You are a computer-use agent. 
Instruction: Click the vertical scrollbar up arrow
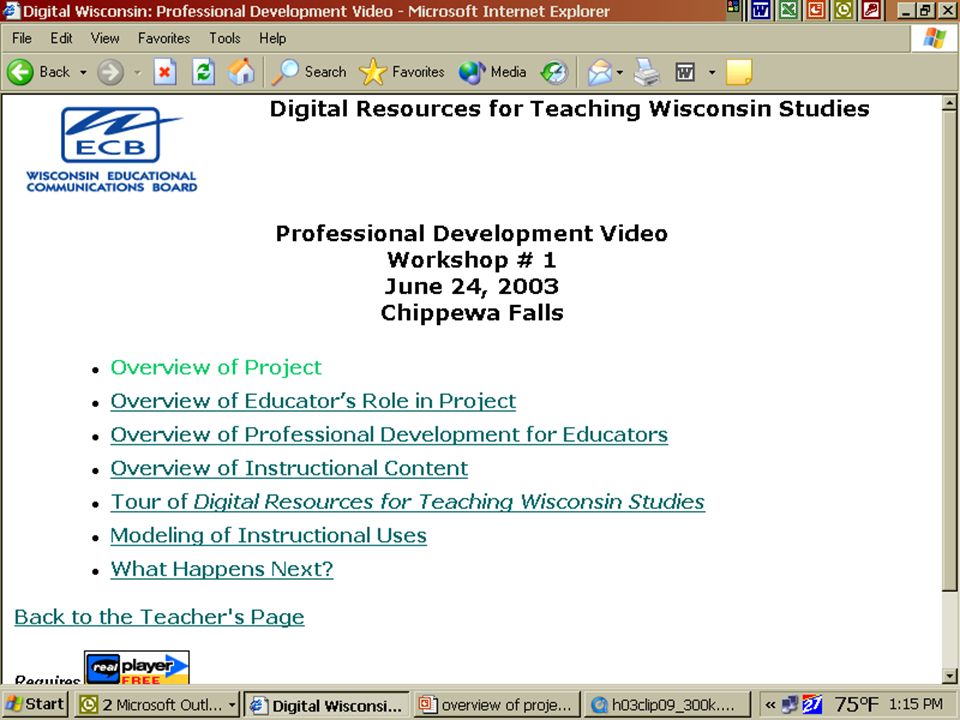coord(949,103)
